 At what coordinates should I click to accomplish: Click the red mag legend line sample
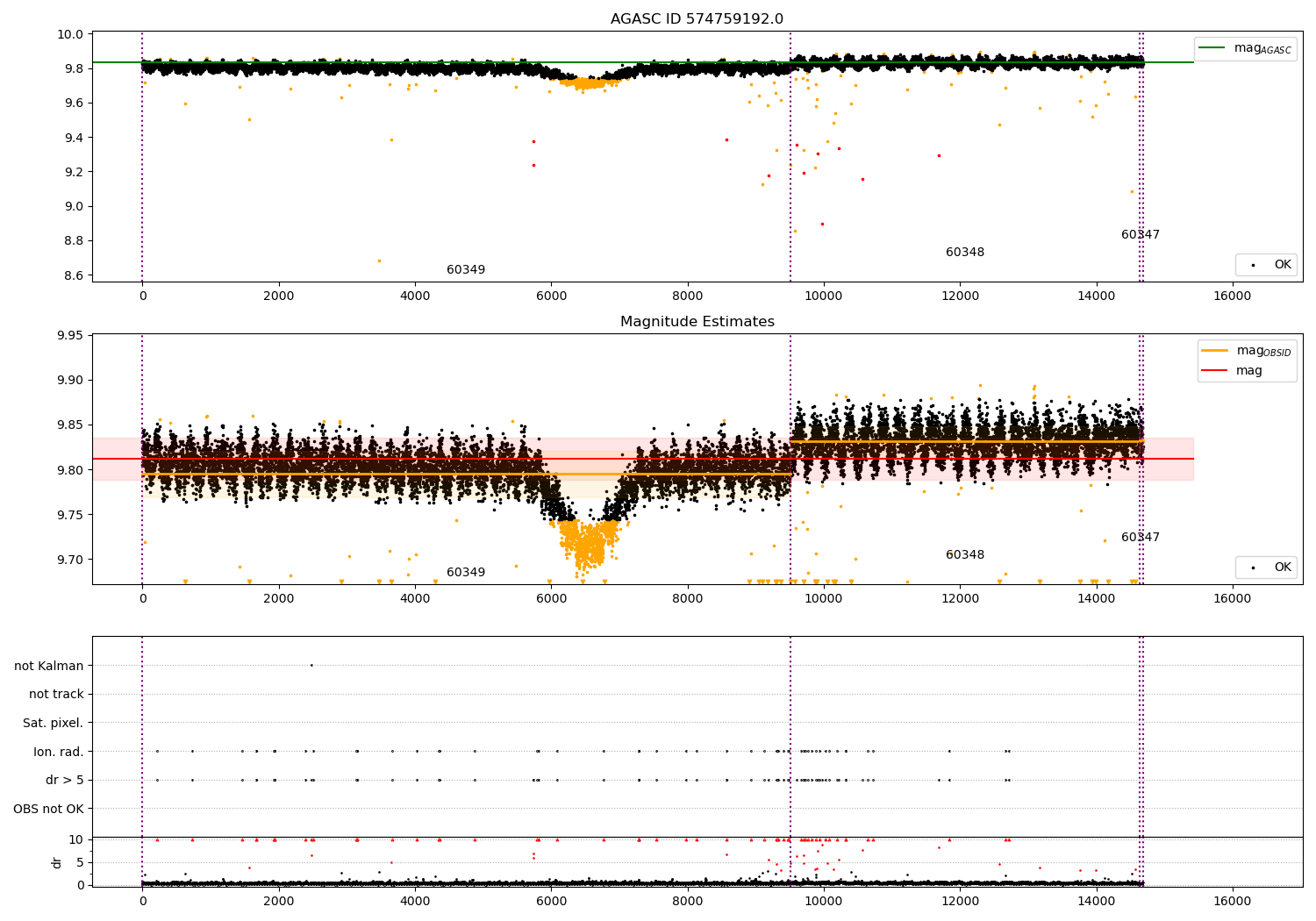1215,371
